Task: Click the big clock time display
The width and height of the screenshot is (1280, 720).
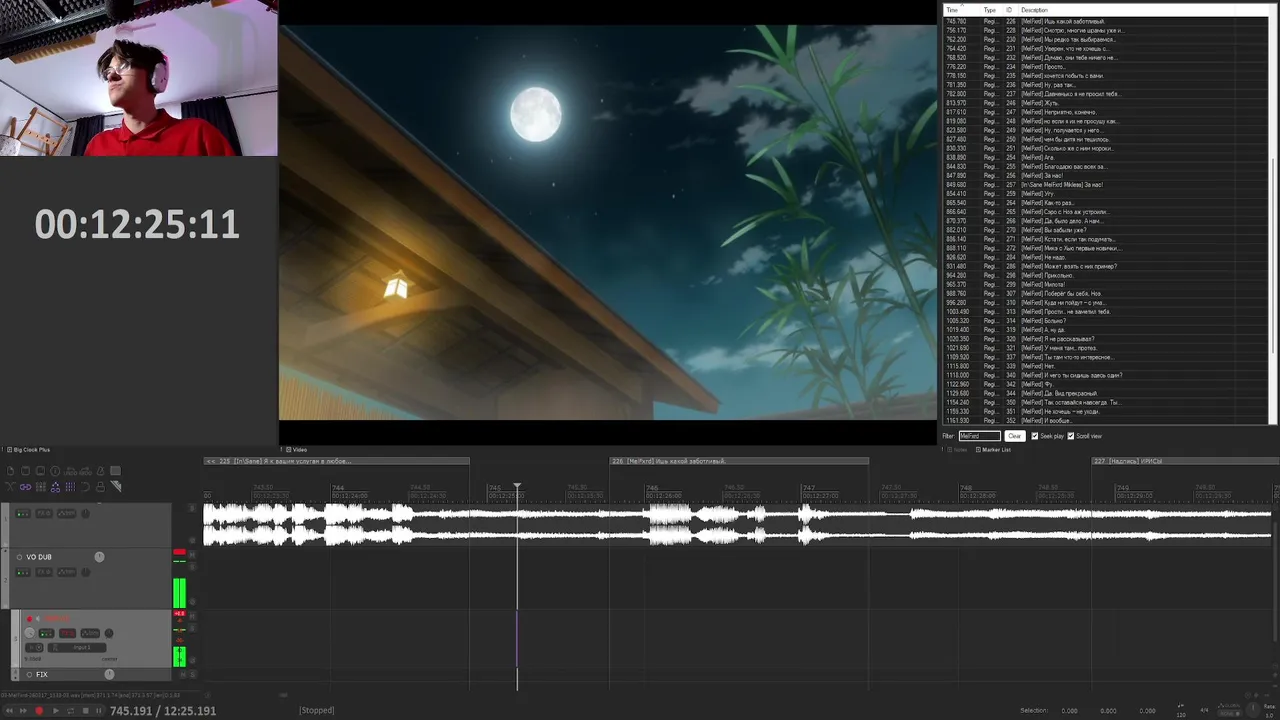Action: [137, 225]
